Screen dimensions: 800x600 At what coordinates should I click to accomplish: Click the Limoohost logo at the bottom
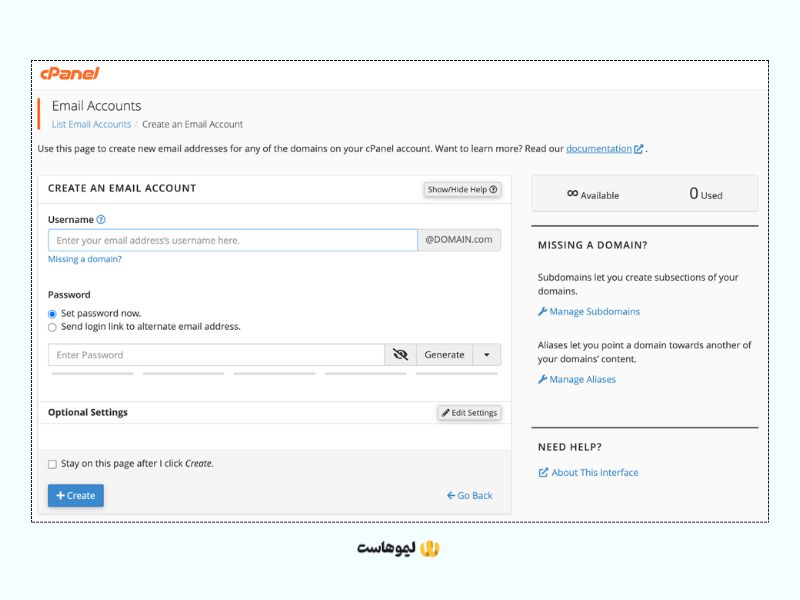[x=398, y=548]
